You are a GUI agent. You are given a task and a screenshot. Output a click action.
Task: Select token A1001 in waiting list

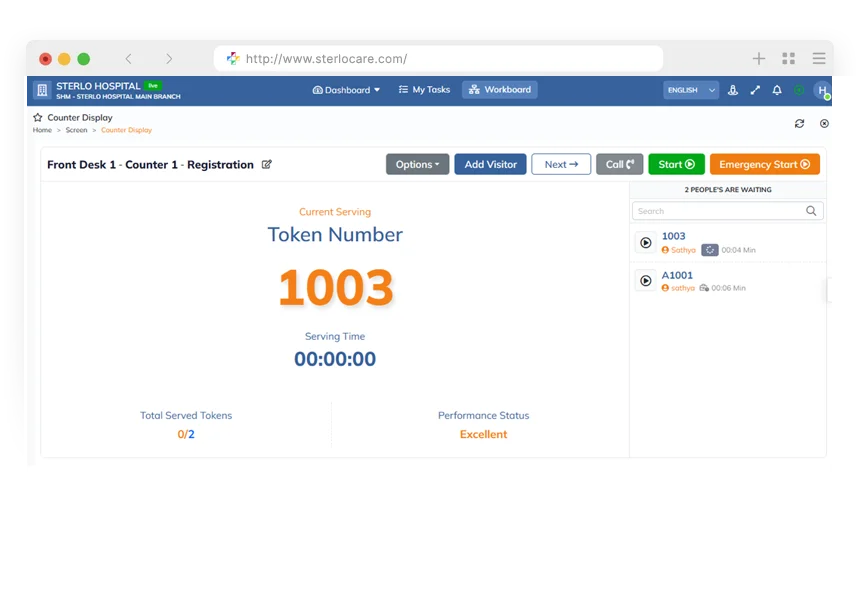[677, 275]
